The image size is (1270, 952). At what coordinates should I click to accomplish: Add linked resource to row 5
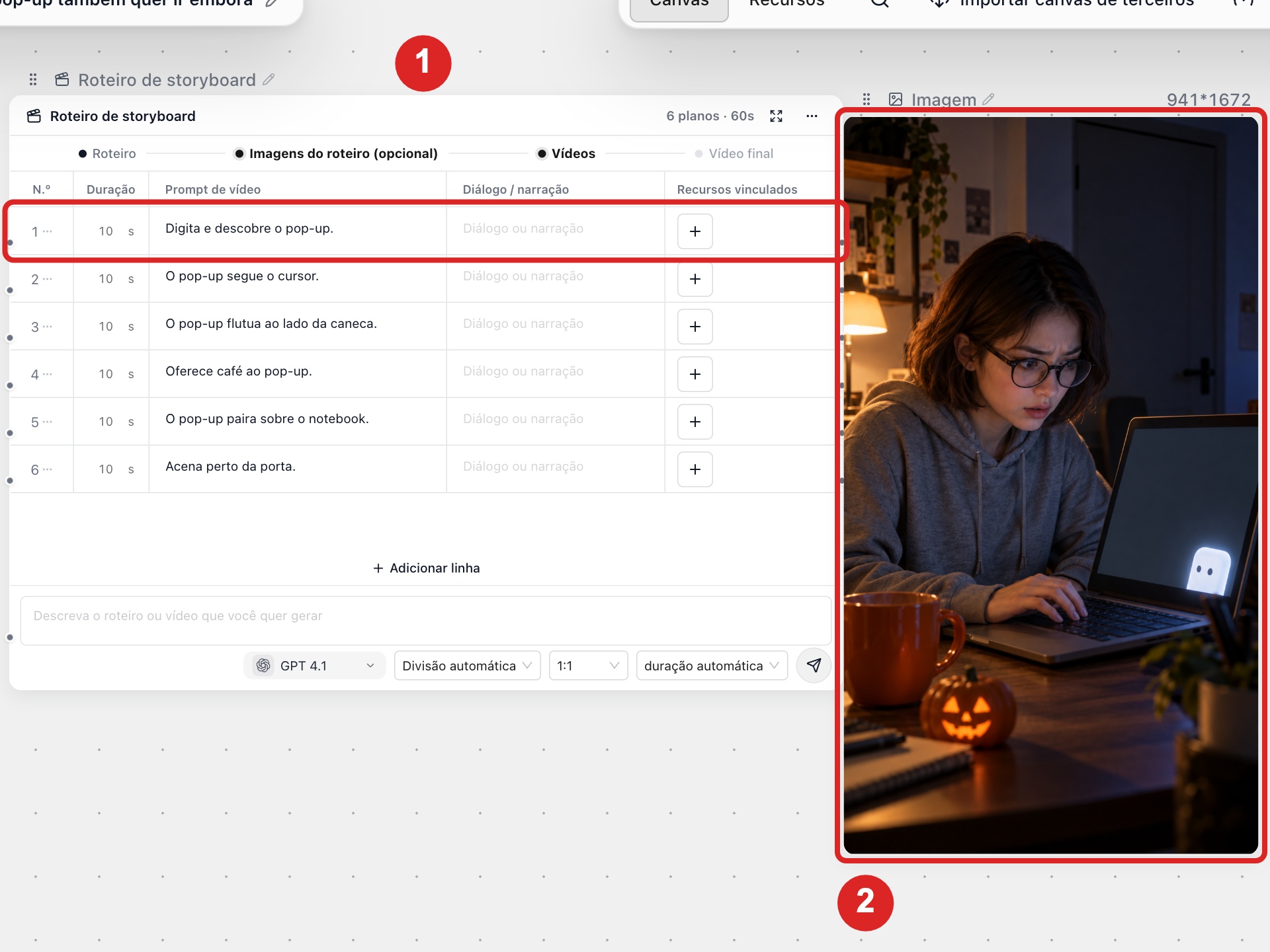coord(695,422)
